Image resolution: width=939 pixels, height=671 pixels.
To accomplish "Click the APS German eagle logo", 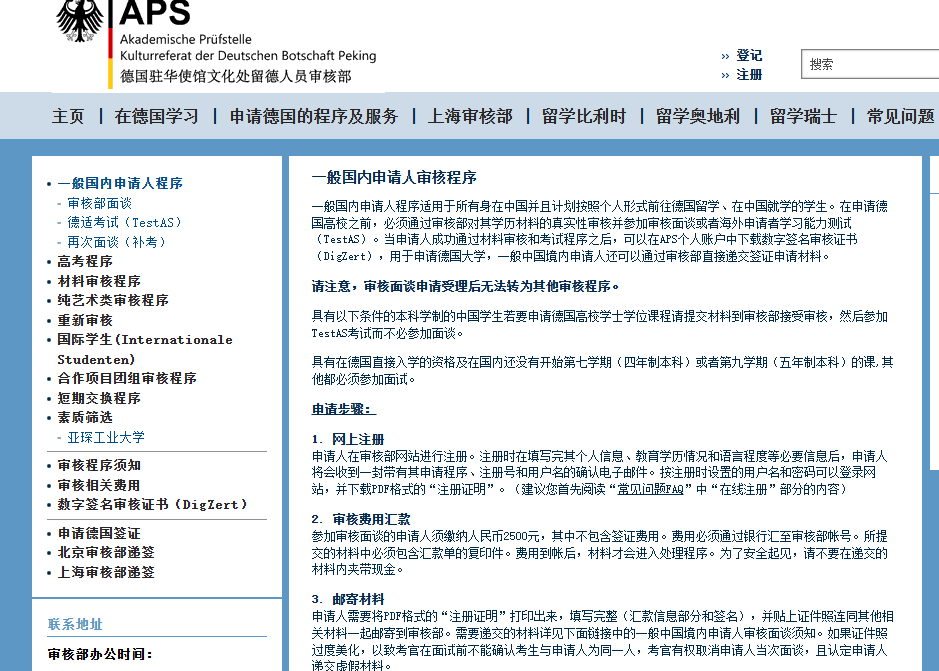I will point(80,18).
